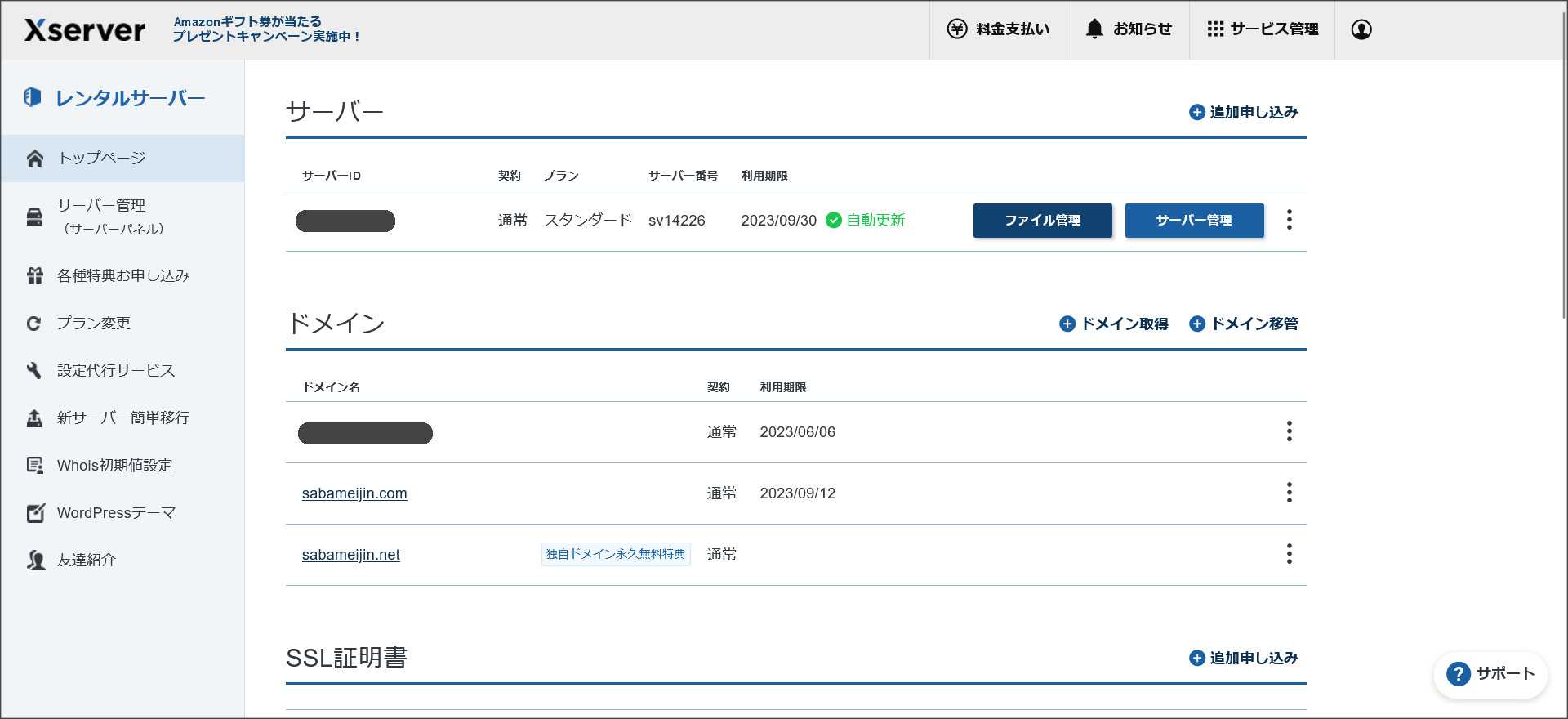The width and height of the screenshot is (1568, 719).
Task: Click the Whois settings icon
Action: [34, 466]
